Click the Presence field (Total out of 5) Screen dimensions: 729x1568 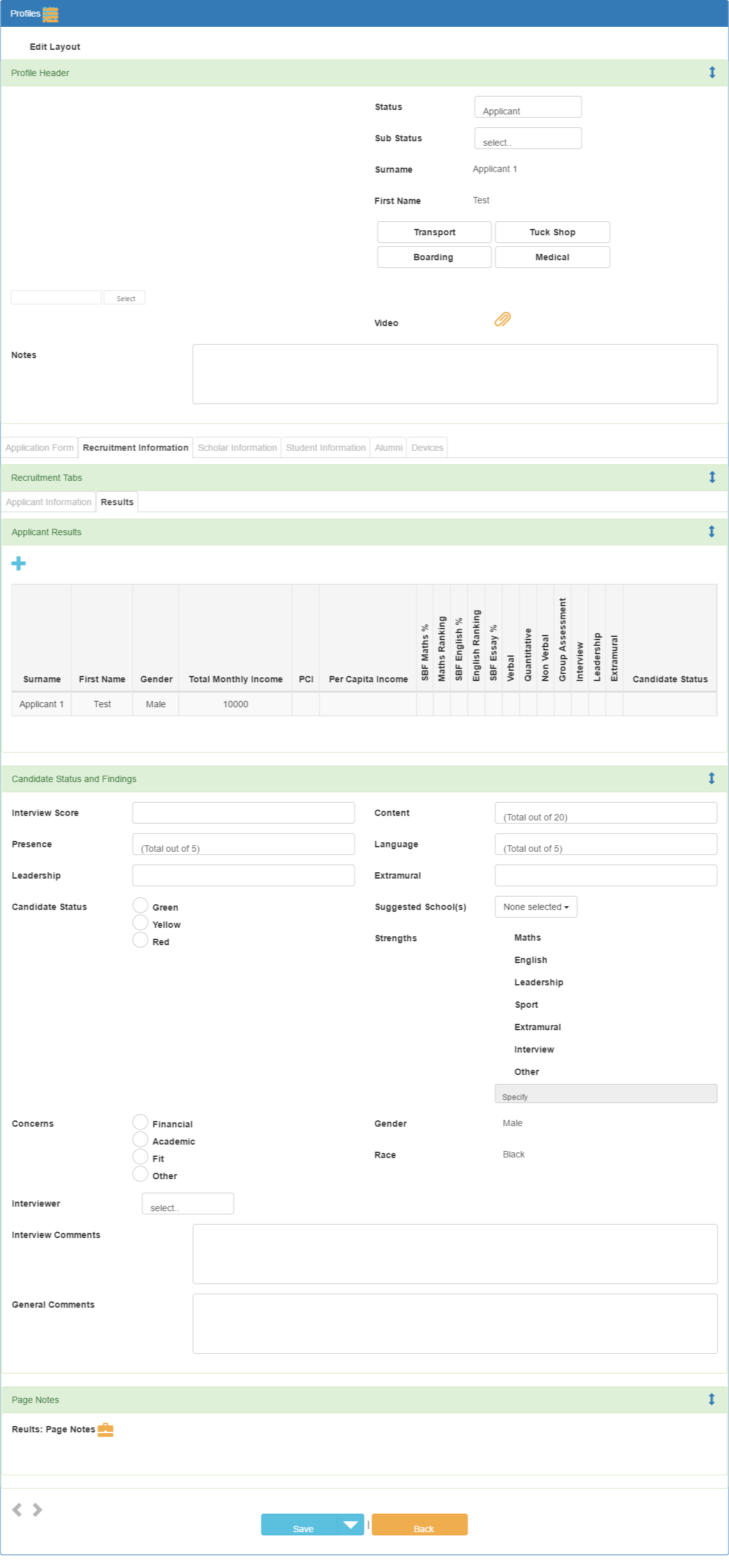click(x=244, y=844)
